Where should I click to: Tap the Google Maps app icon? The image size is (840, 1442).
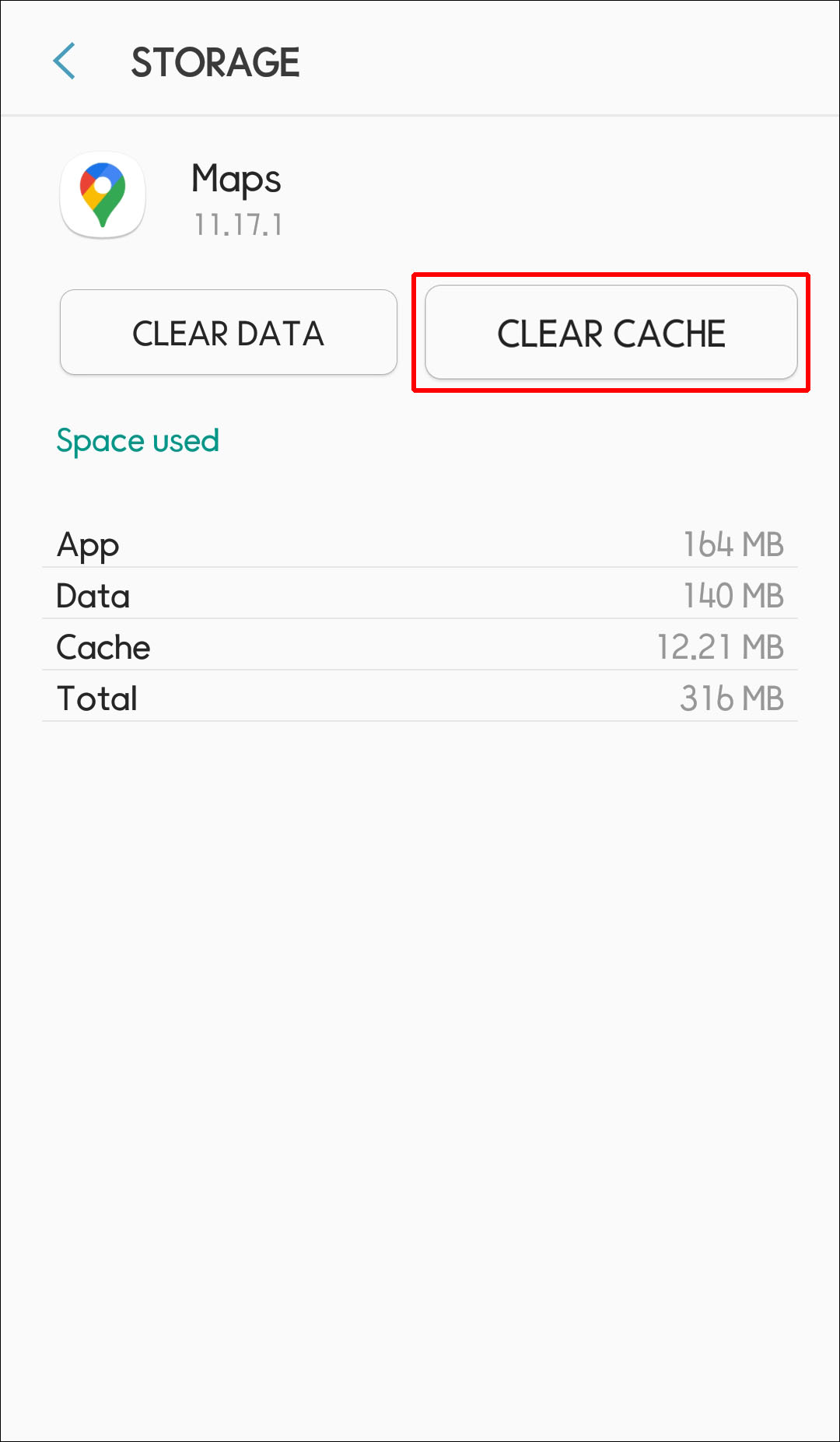(x=103, y=194)
